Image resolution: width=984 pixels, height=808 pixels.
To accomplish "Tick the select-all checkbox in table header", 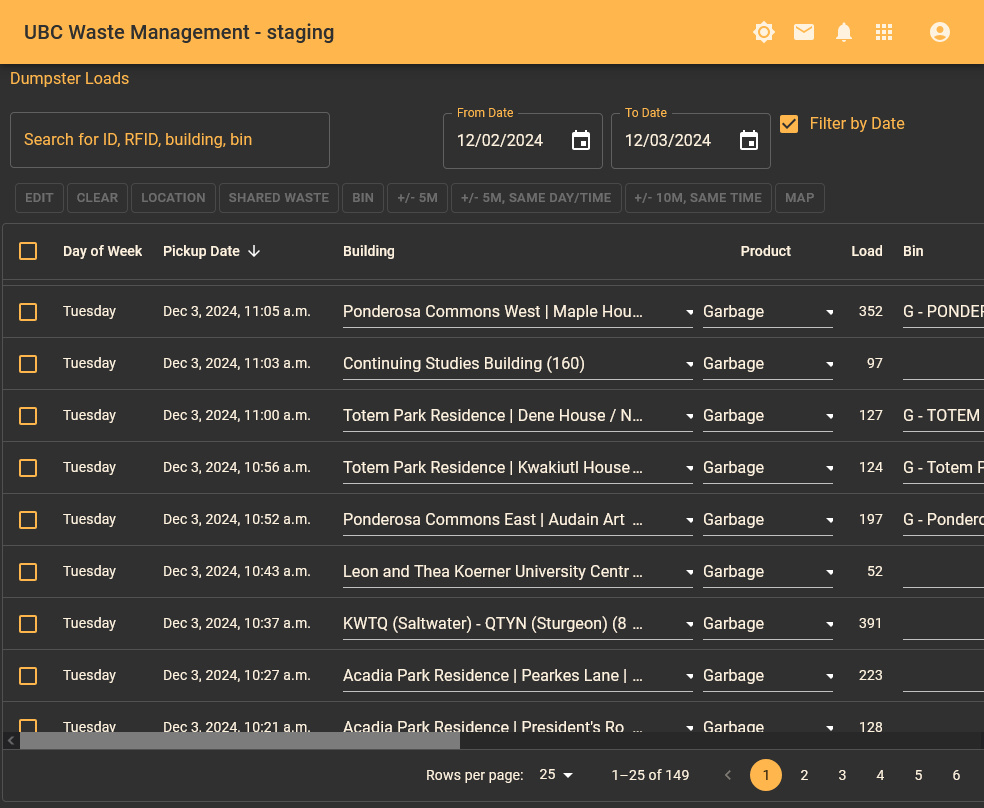I will tap(28, 251).
